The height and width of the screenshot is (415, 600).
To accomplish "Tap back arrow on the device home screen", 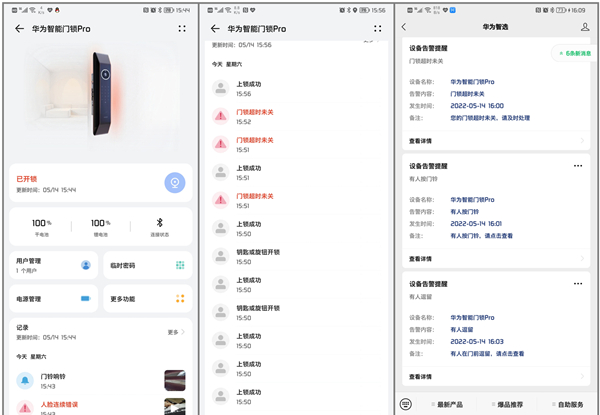I will (x=19, y=29).
